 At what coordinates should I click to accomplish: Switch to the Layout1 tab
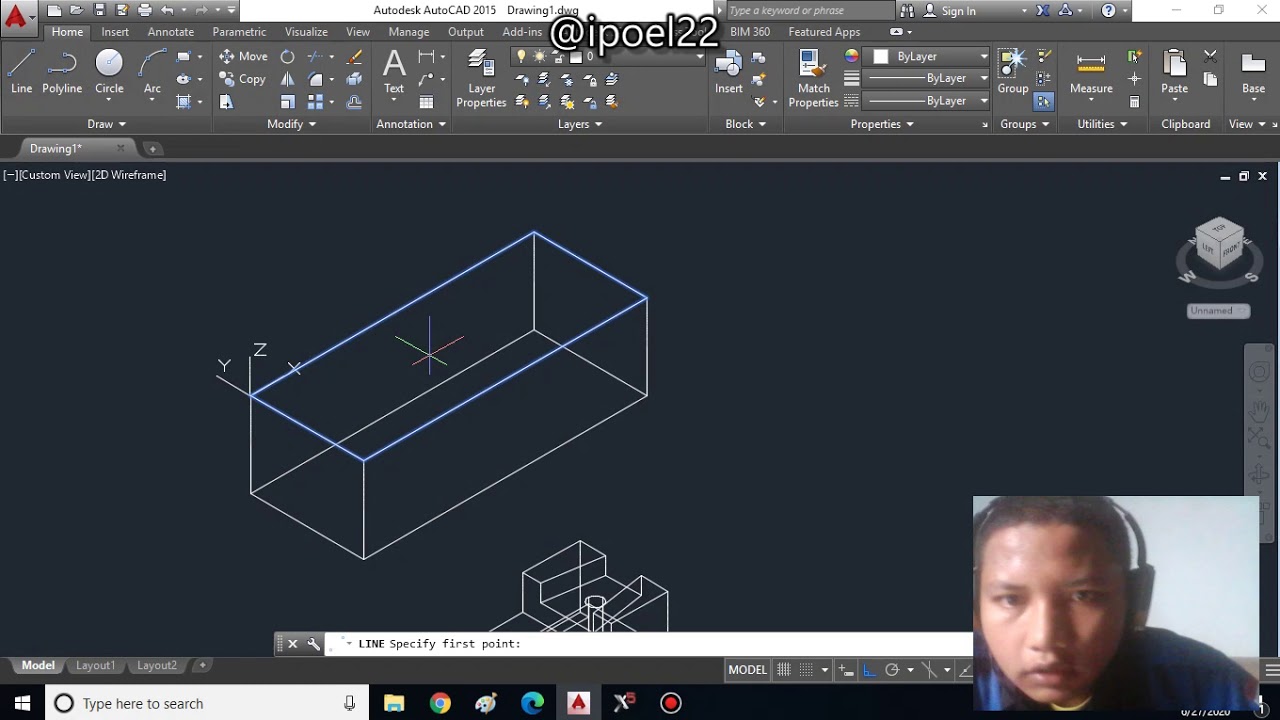95,665
